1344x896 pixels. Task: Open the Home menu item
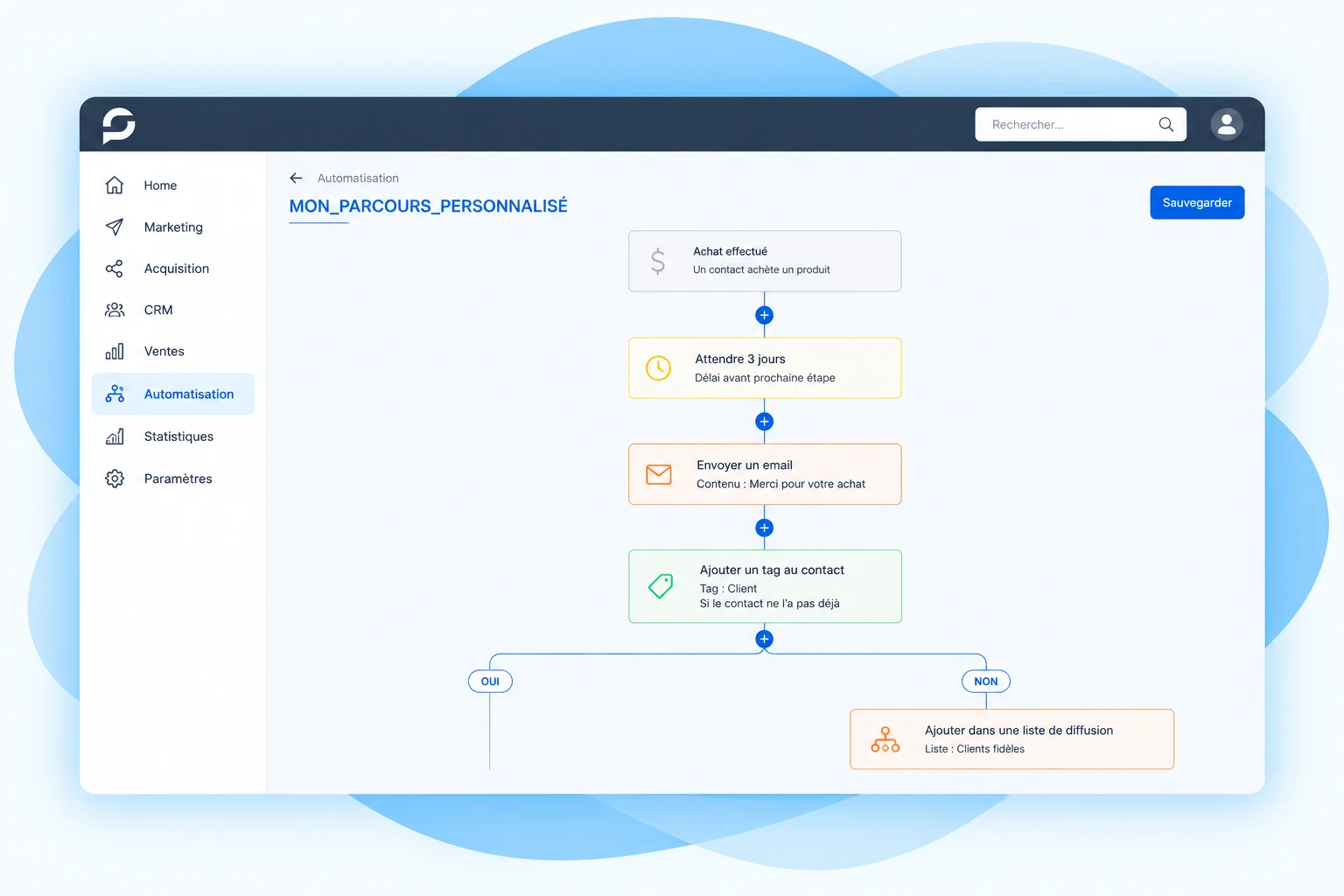[173, 185]
